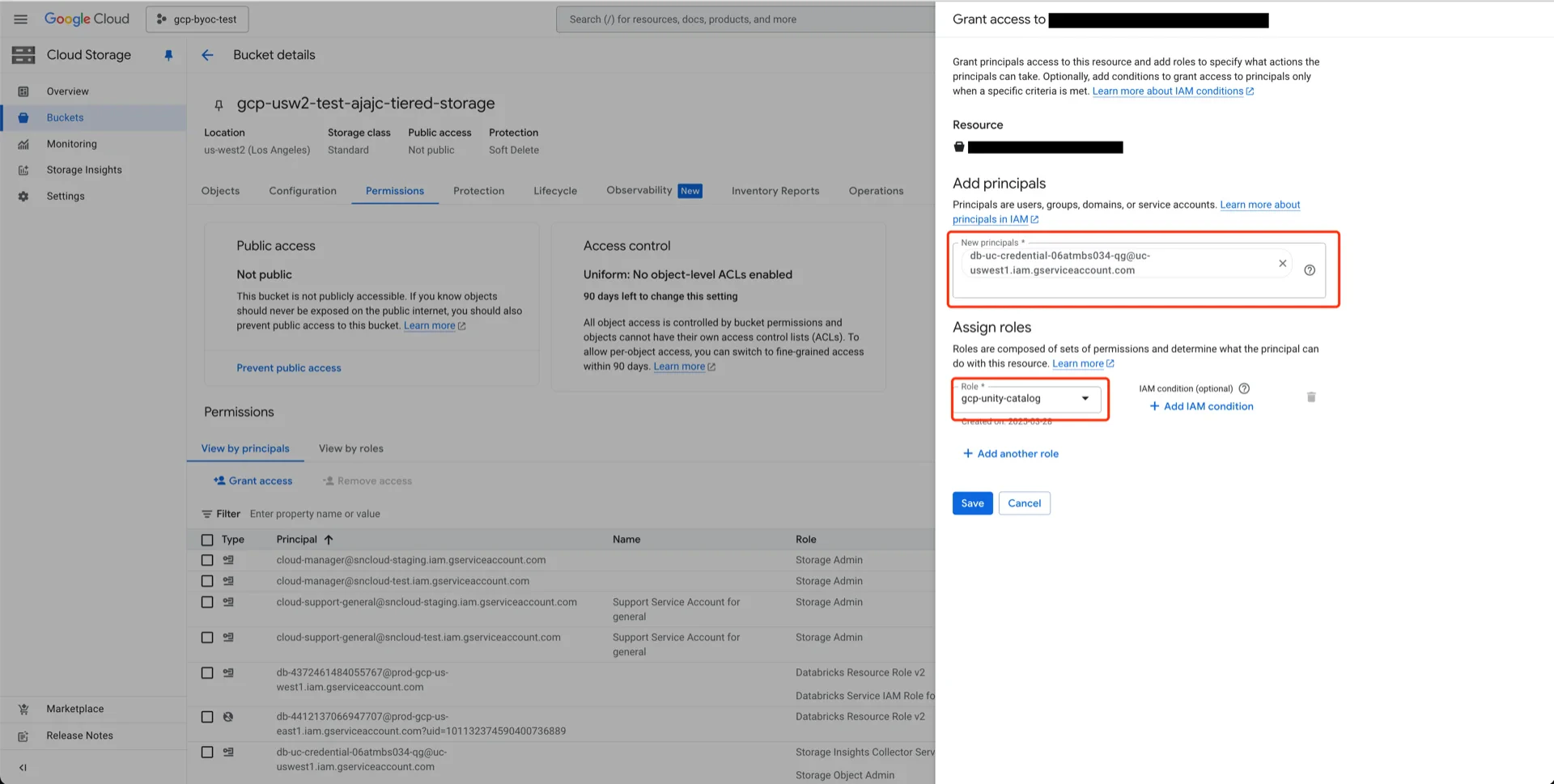The image size is (1554, 784).
Task: Switch to the Inventory Reports tab
Action: click(x=775, y=191)
